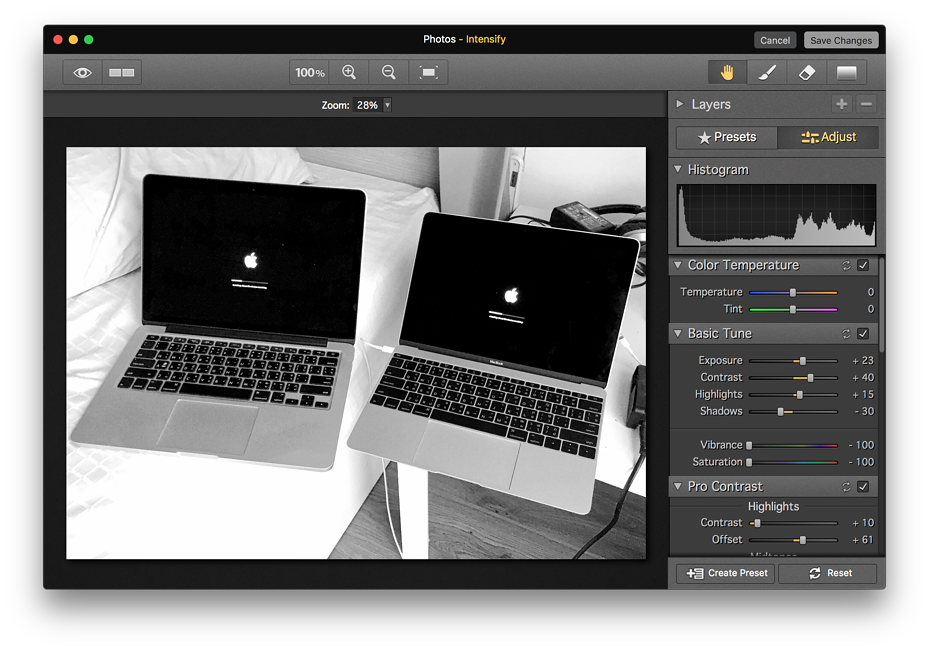The width and height of the screenshot is (929, 651).
Task: Click the Temperature slider handle
Action: tap(793, 292)
